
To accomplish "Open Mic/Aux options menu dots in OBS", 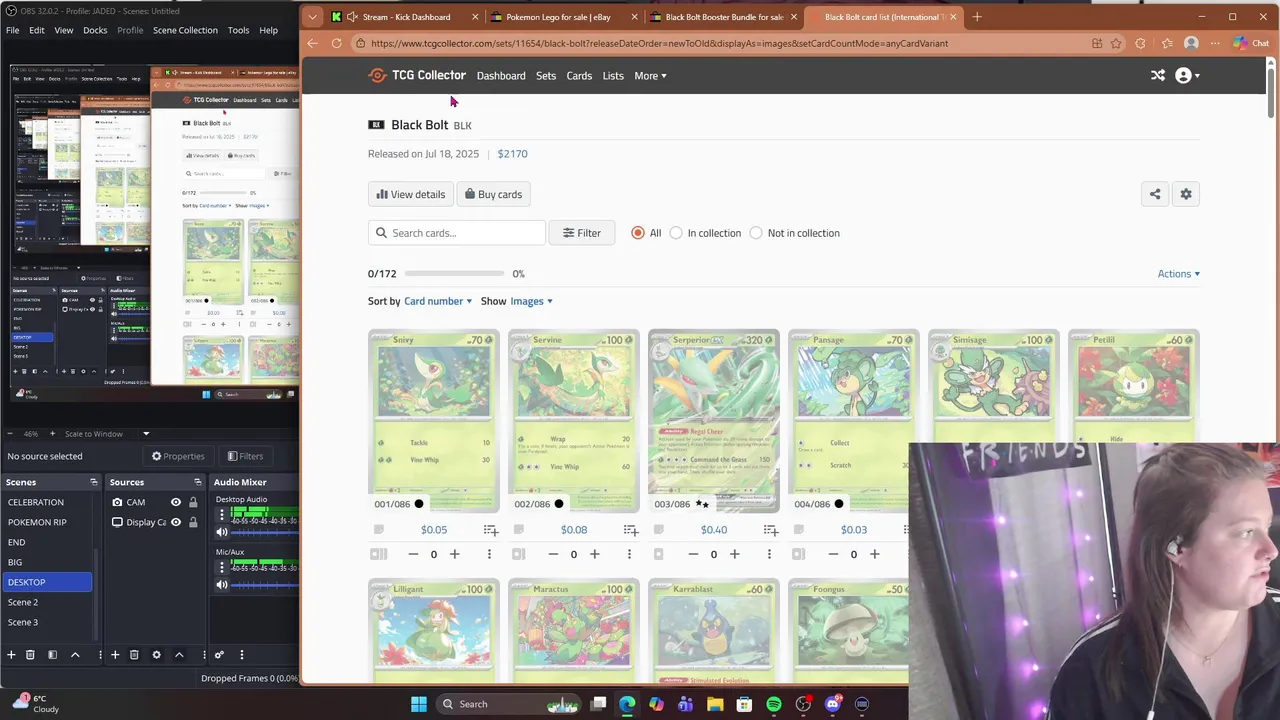I will [x=222, y=567].
